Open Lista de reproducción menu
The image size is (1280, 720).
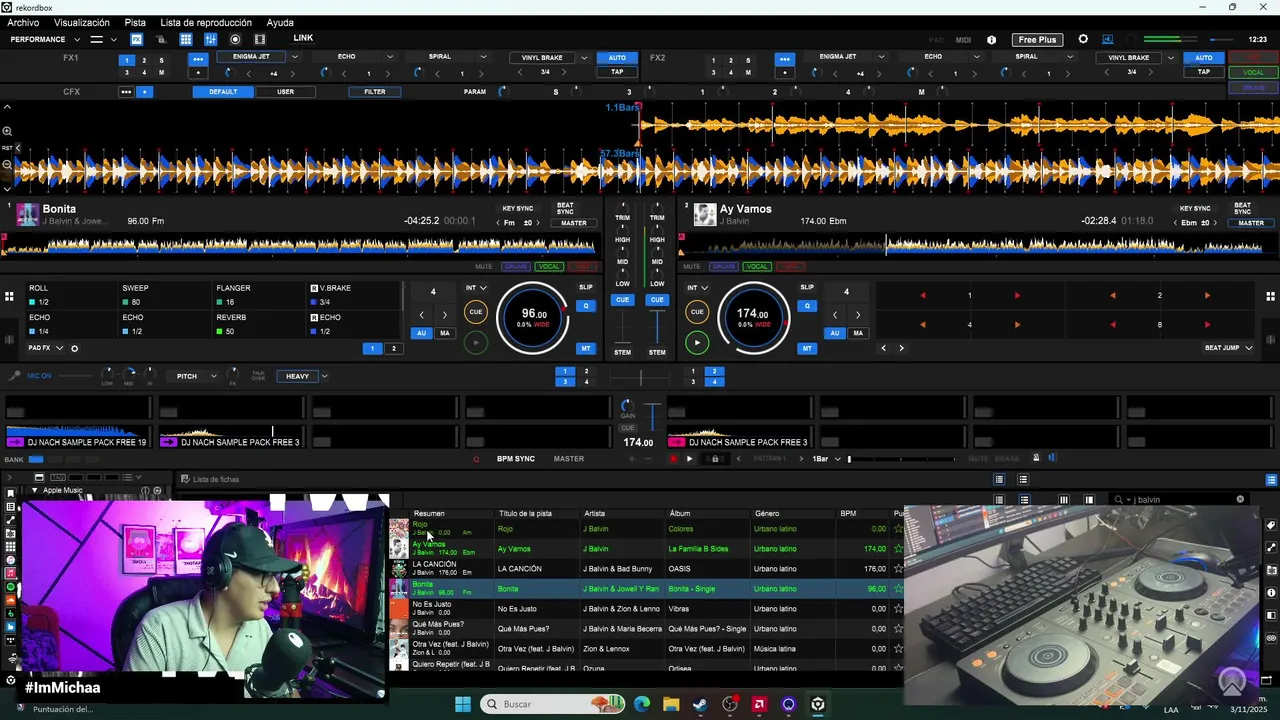[206, 22]
